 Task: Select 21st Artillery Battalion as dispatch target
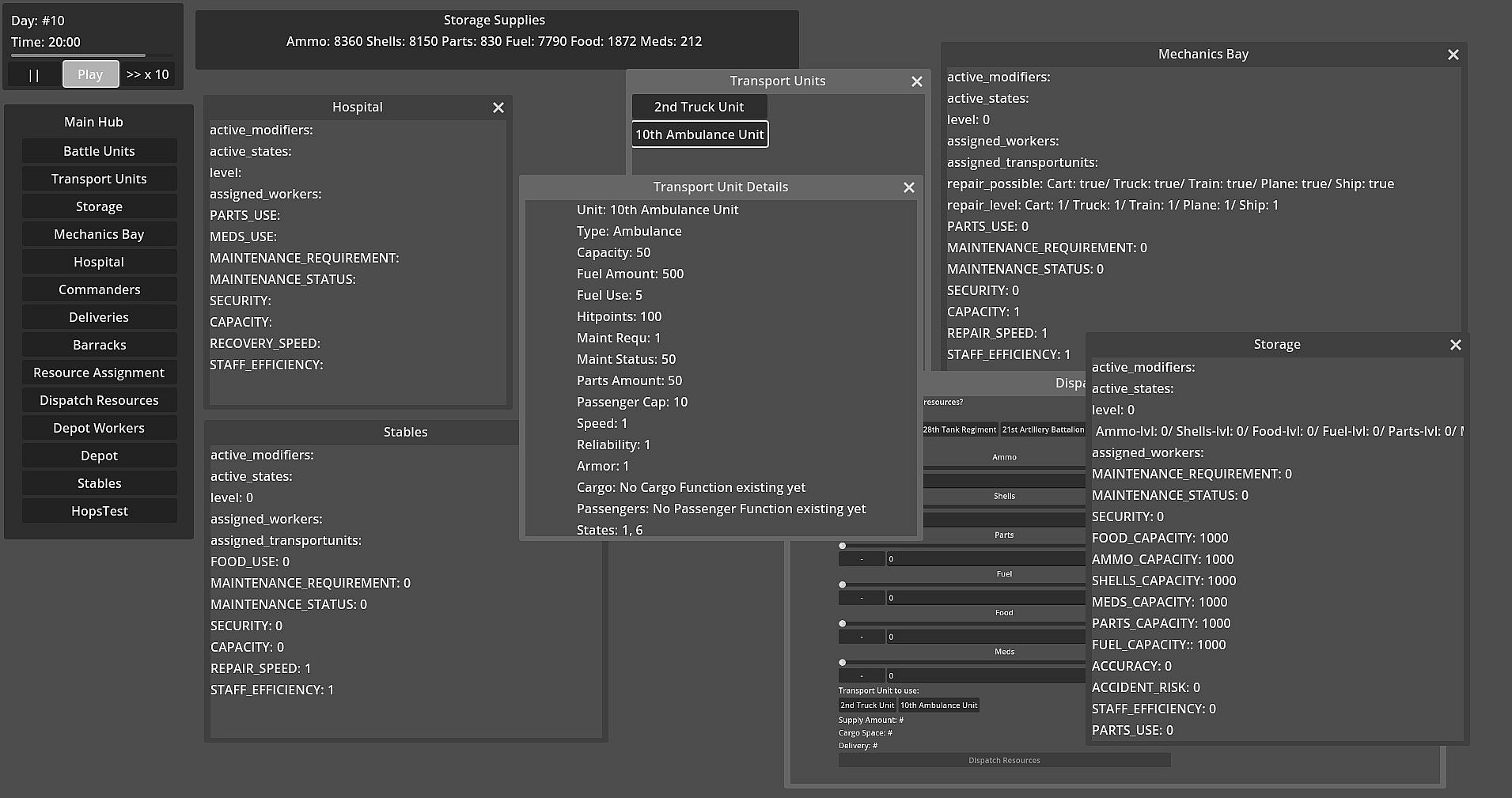click(x=1043, y=429)
